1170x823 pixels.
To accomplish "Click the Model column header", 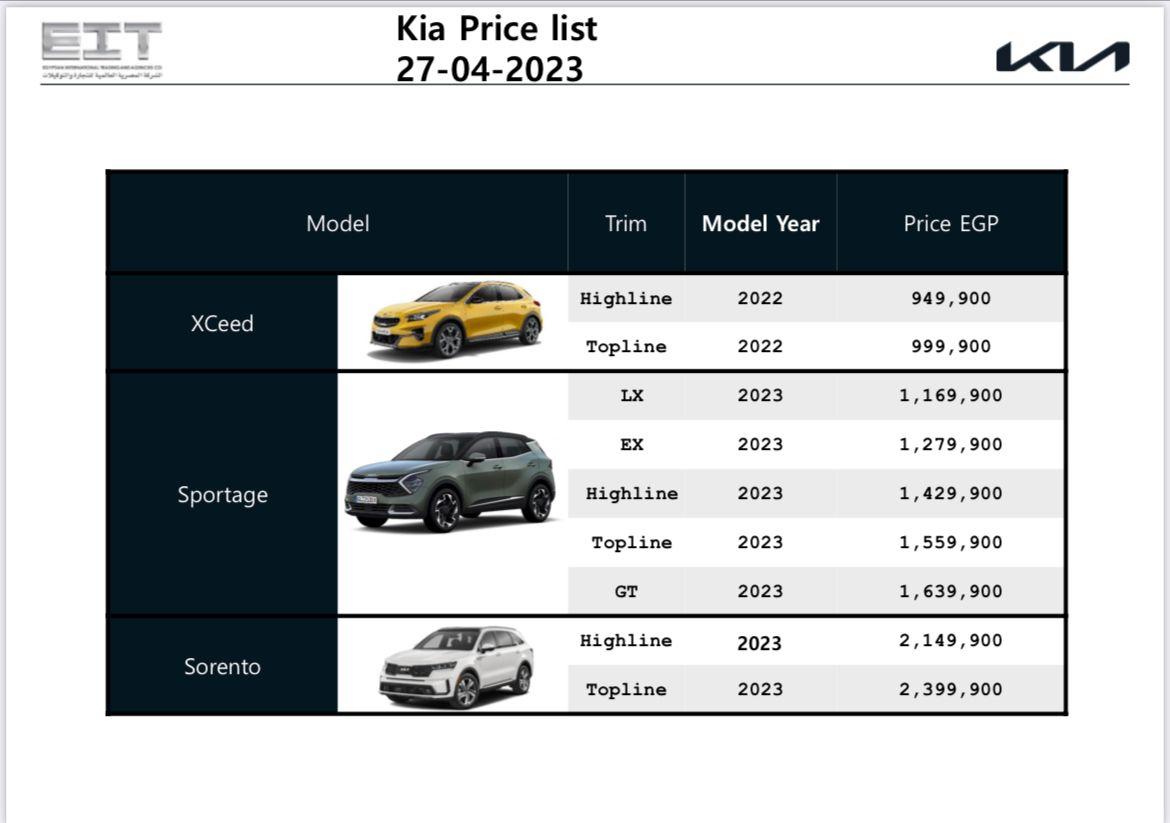I will coord(337,223).
